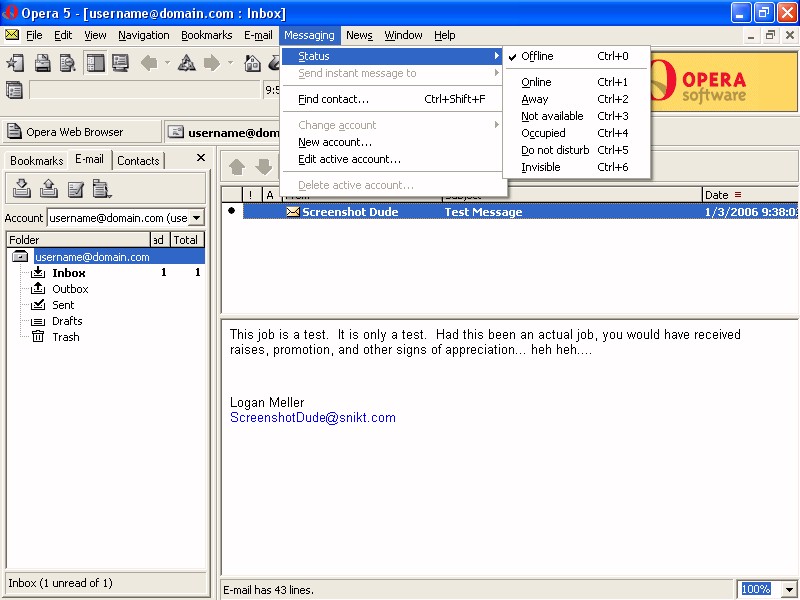Viewport: 800px width, 600px height.
Task: Choose Find contact... menu entry
Action: 392,99
